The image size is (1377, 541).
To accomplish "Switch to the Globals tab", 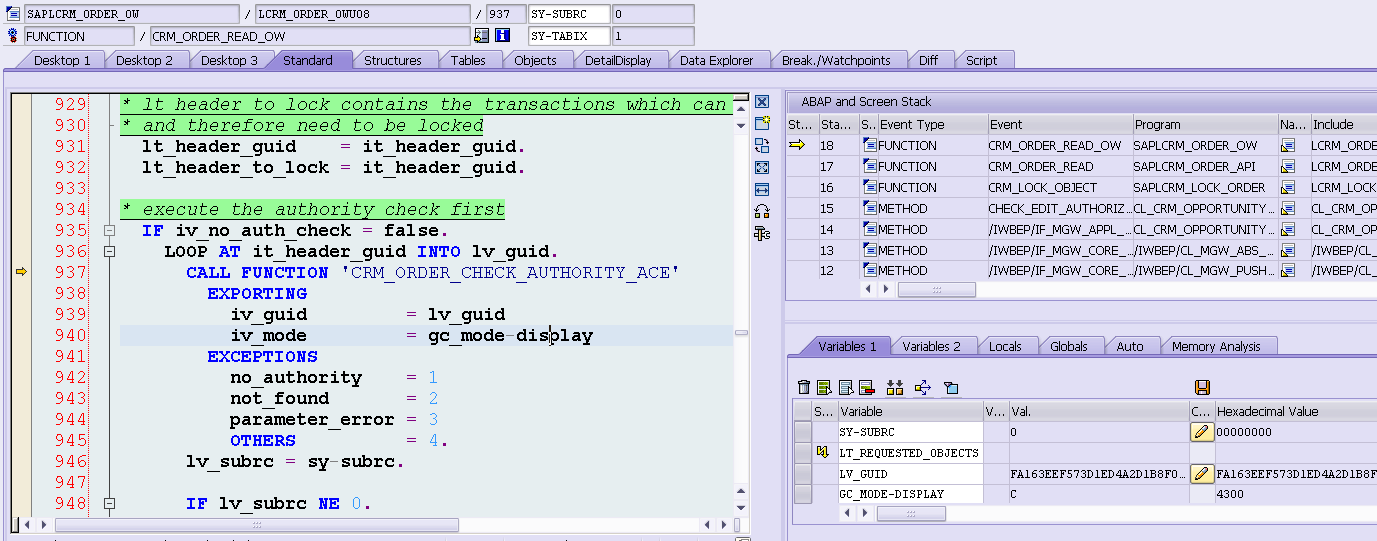I will 1069,346.
